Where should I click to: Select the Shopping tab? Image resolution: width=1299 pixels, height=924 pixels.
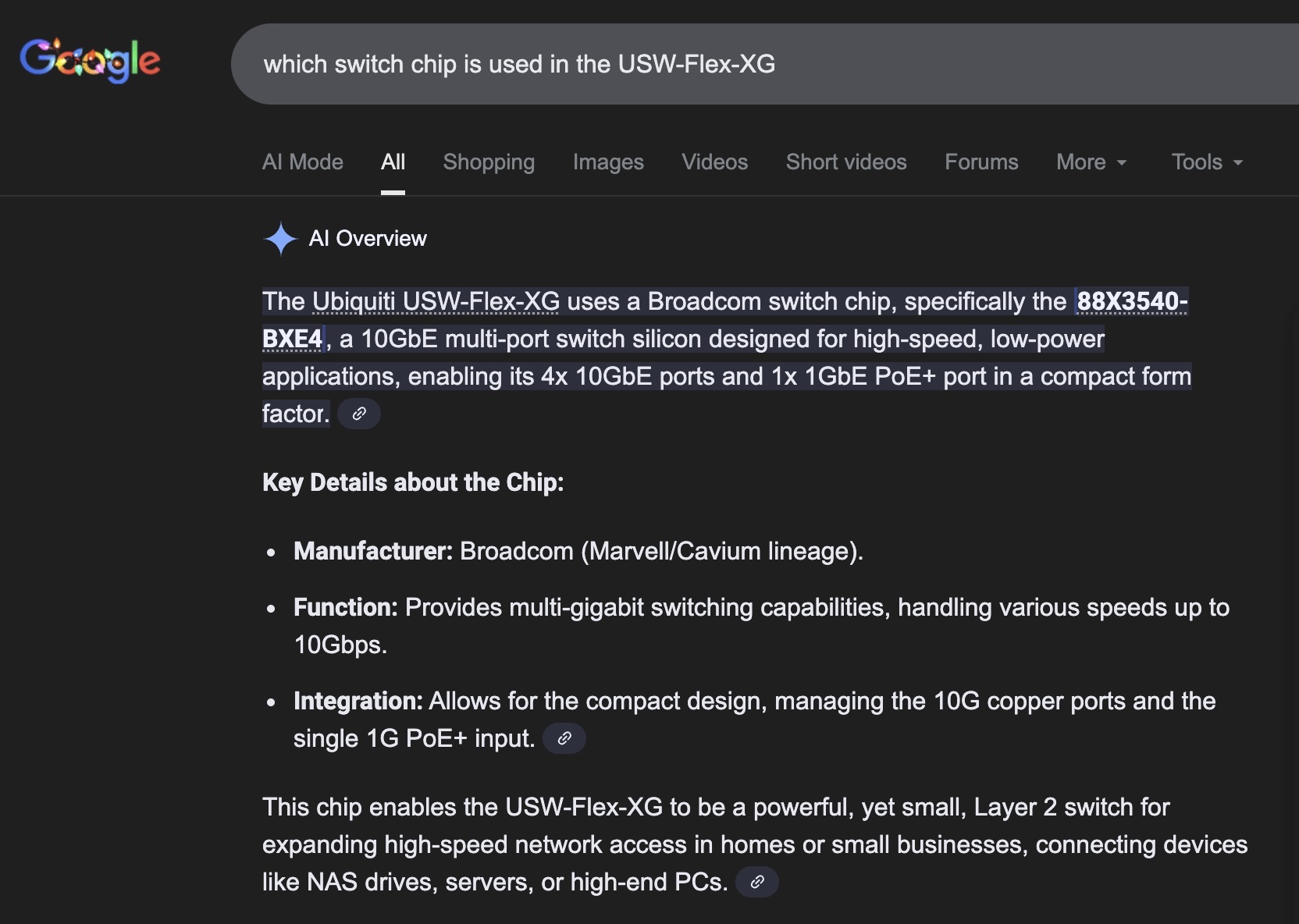click(x=489, y=162)
